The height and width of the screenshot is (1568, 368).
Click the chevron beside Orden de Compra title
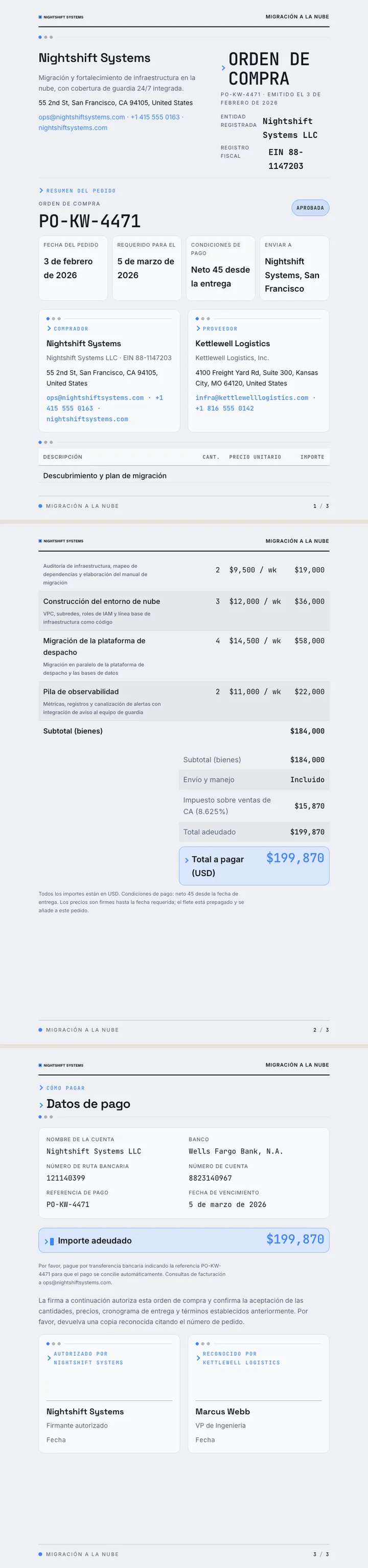[223, 68]
